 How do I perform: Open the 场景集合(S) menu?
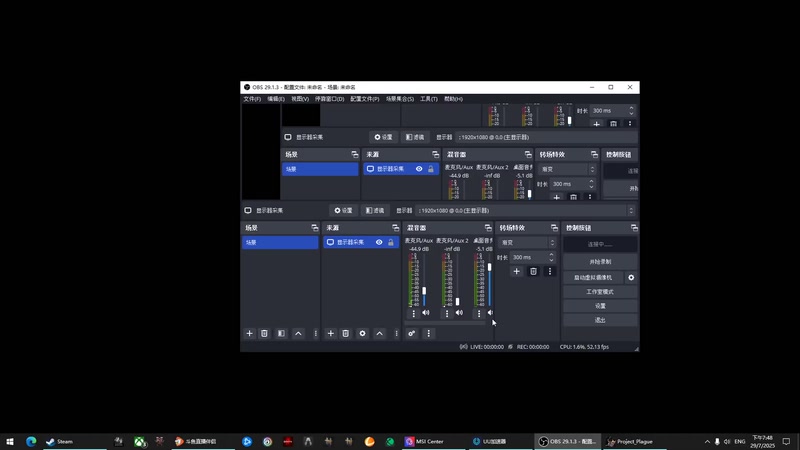(x=400, y=99)
